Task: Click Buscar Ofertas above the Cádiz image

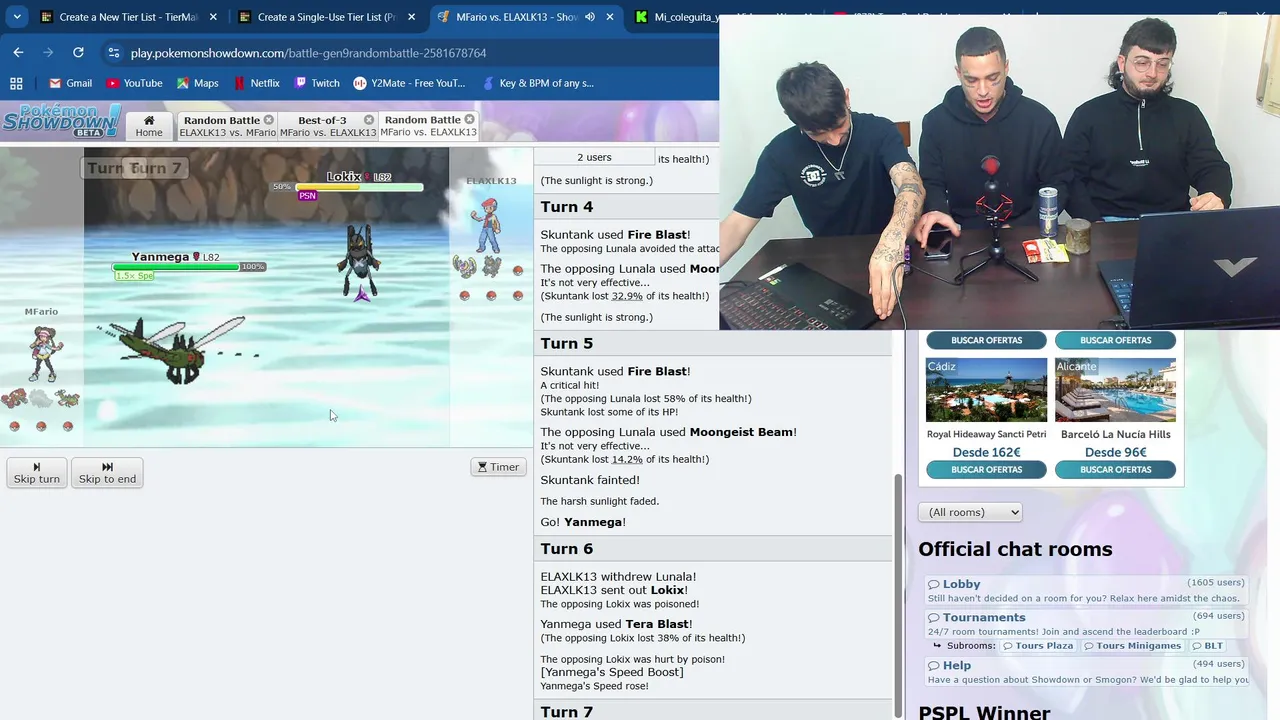Action: (986, 340)
